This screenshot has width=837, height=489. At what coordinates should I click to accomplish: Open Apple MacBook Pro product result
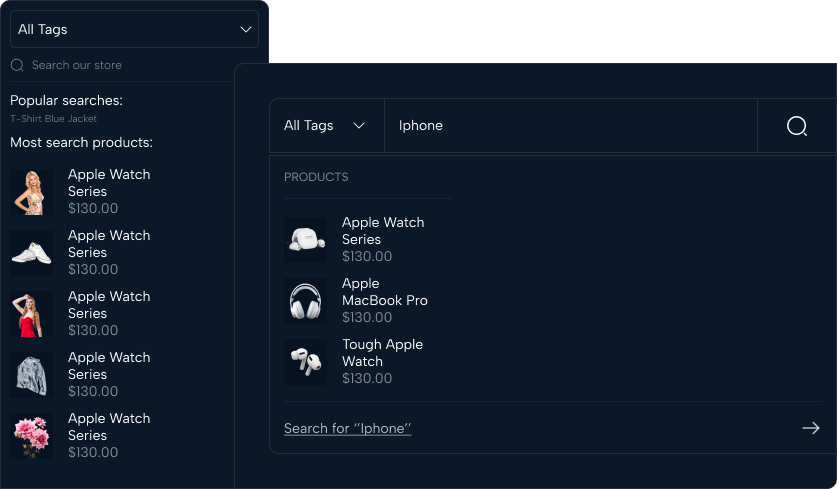(x=384, y=292)
